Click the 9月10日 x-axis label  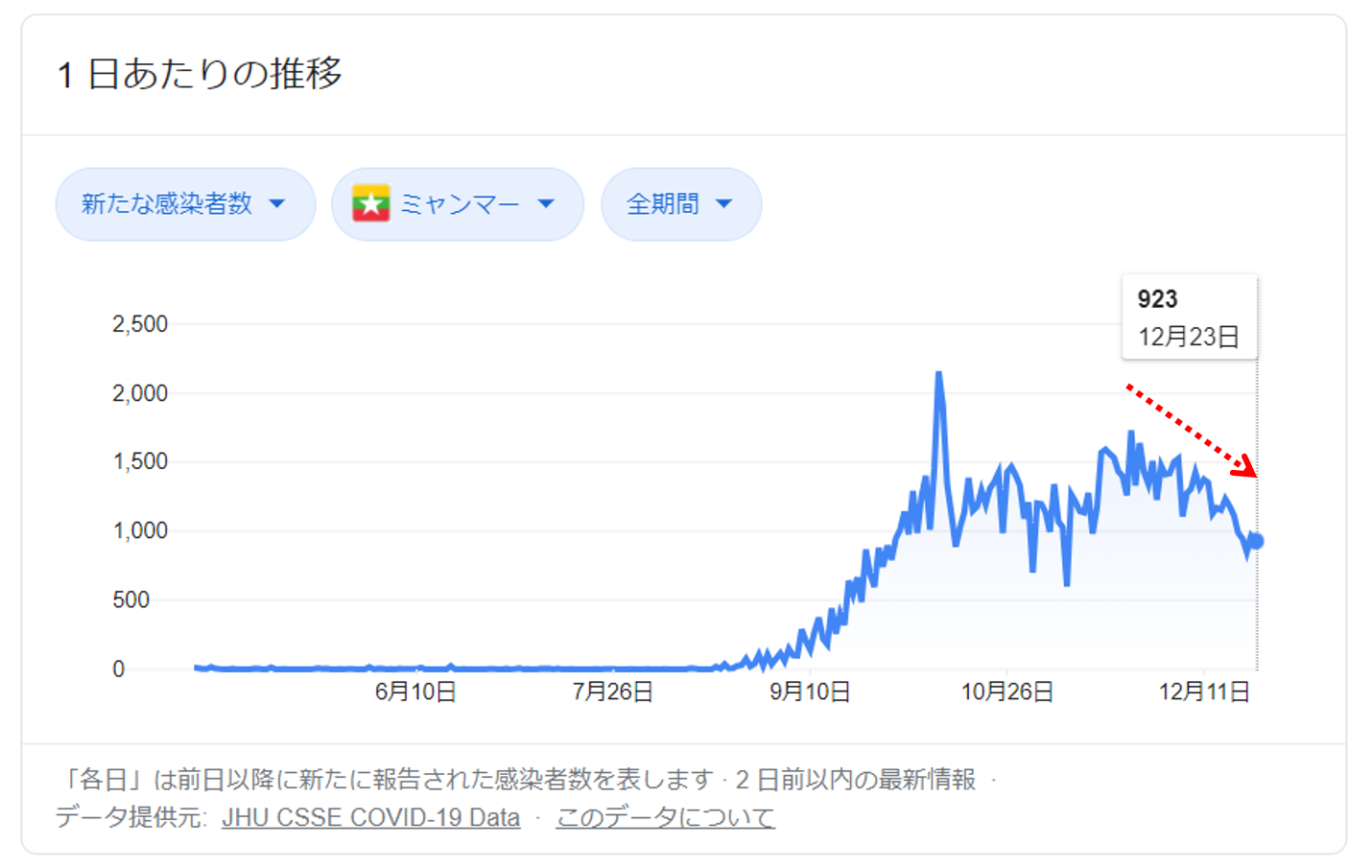pyautogui.click(x=810, y=692)
